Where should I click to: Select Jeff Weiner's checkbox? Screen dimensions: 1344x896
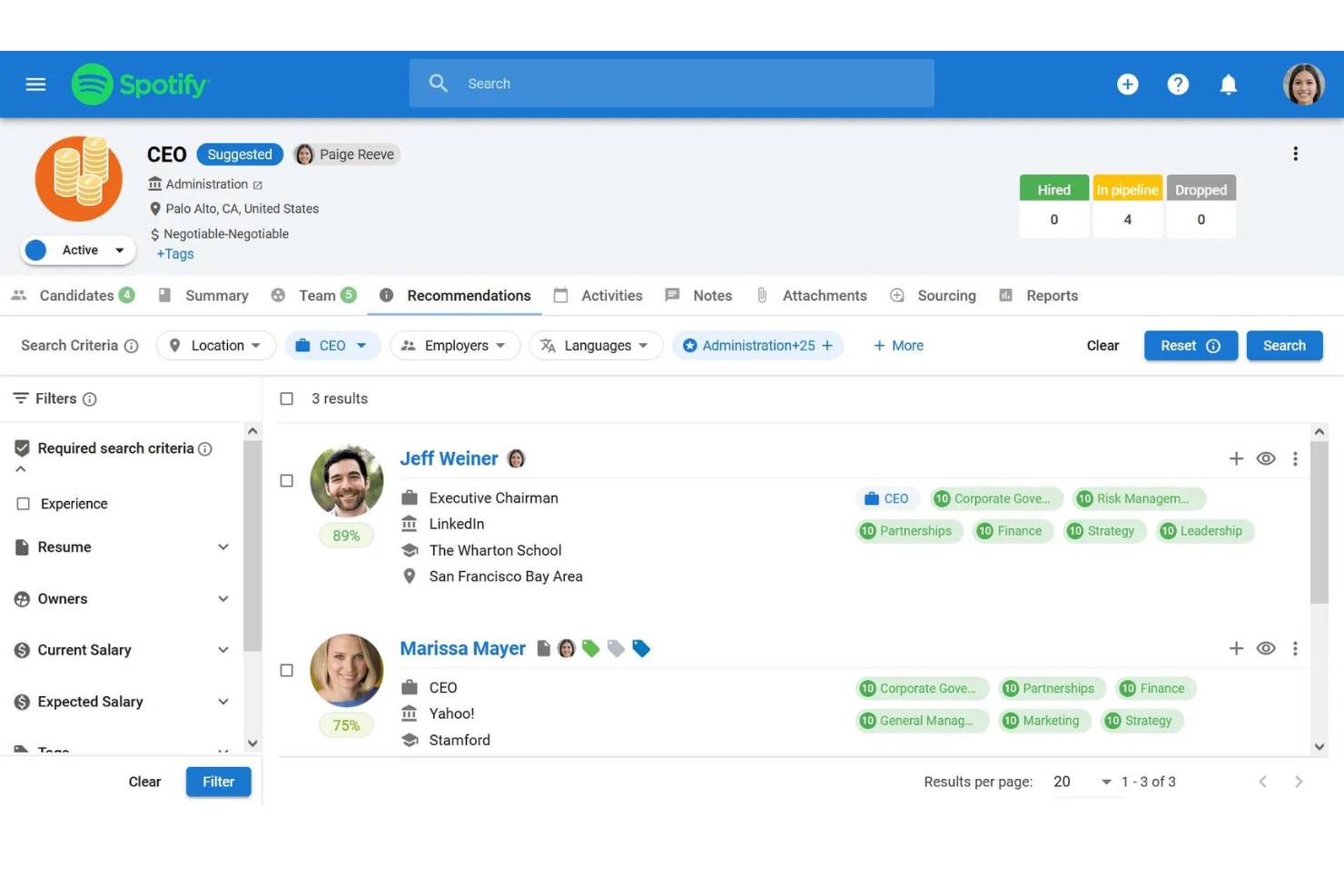[287, 480]
